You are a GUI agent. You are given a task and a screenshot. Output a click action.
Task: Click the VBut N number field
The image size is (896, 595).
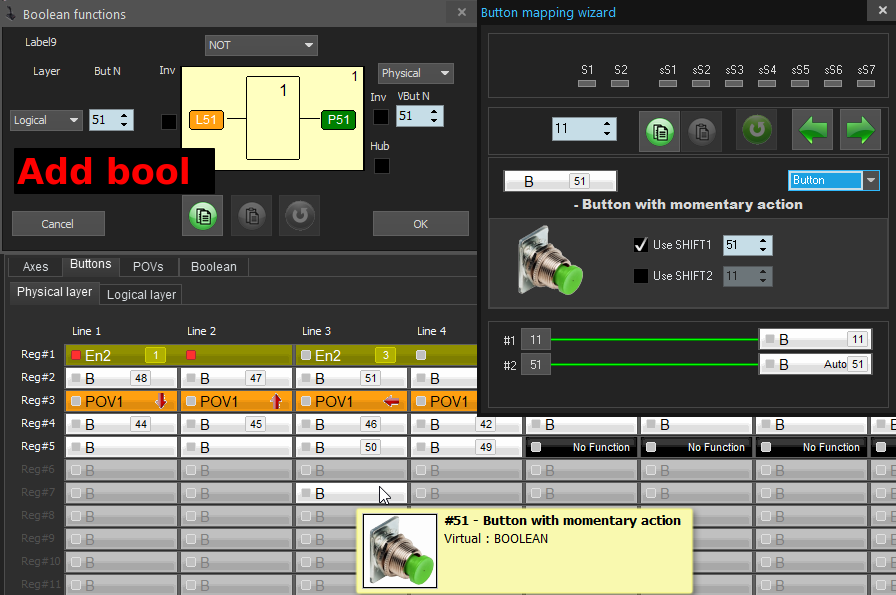(x=413, y=116)
